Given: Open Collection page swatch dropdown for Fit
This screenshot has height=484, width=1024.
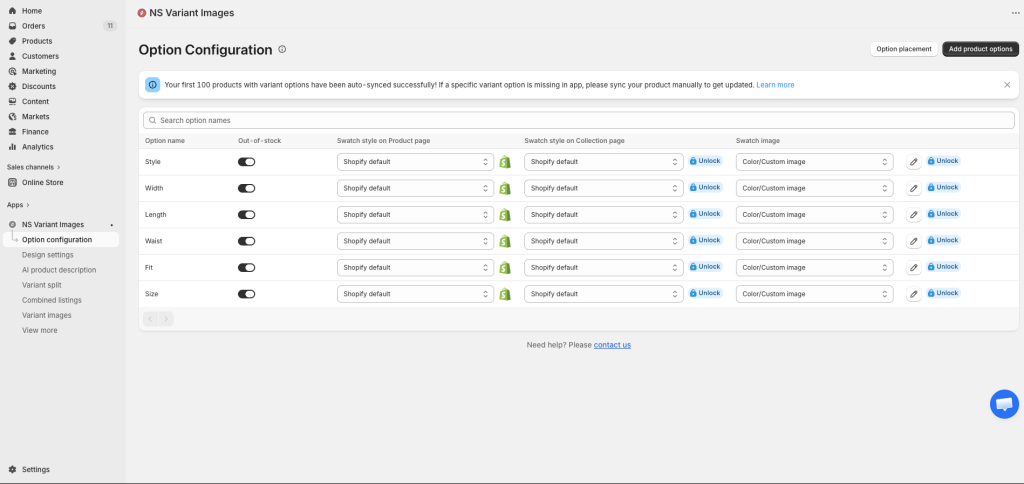Looking at the screenshot, I should 603,267.
